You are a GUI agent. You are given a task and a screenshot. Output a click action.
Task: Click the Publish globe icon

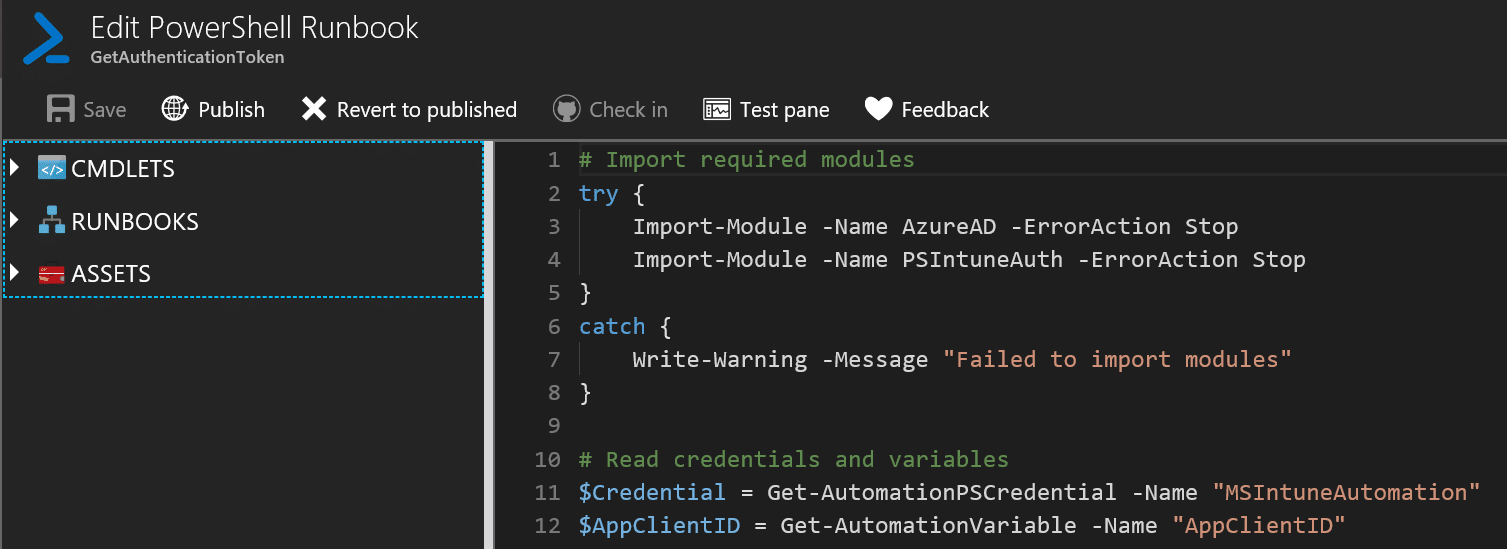pos(175,109)
